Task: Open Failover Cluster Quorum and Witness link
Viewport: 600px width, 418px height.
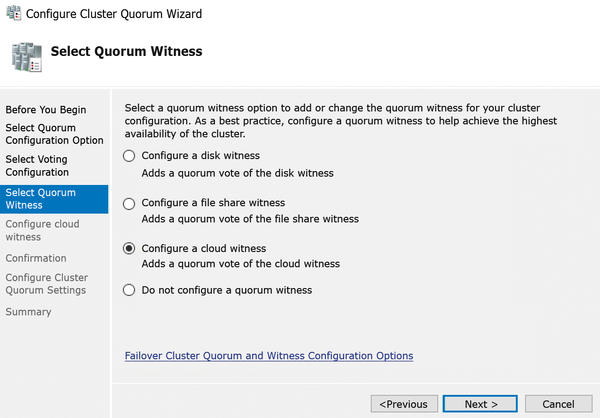Action: (268, 356)
